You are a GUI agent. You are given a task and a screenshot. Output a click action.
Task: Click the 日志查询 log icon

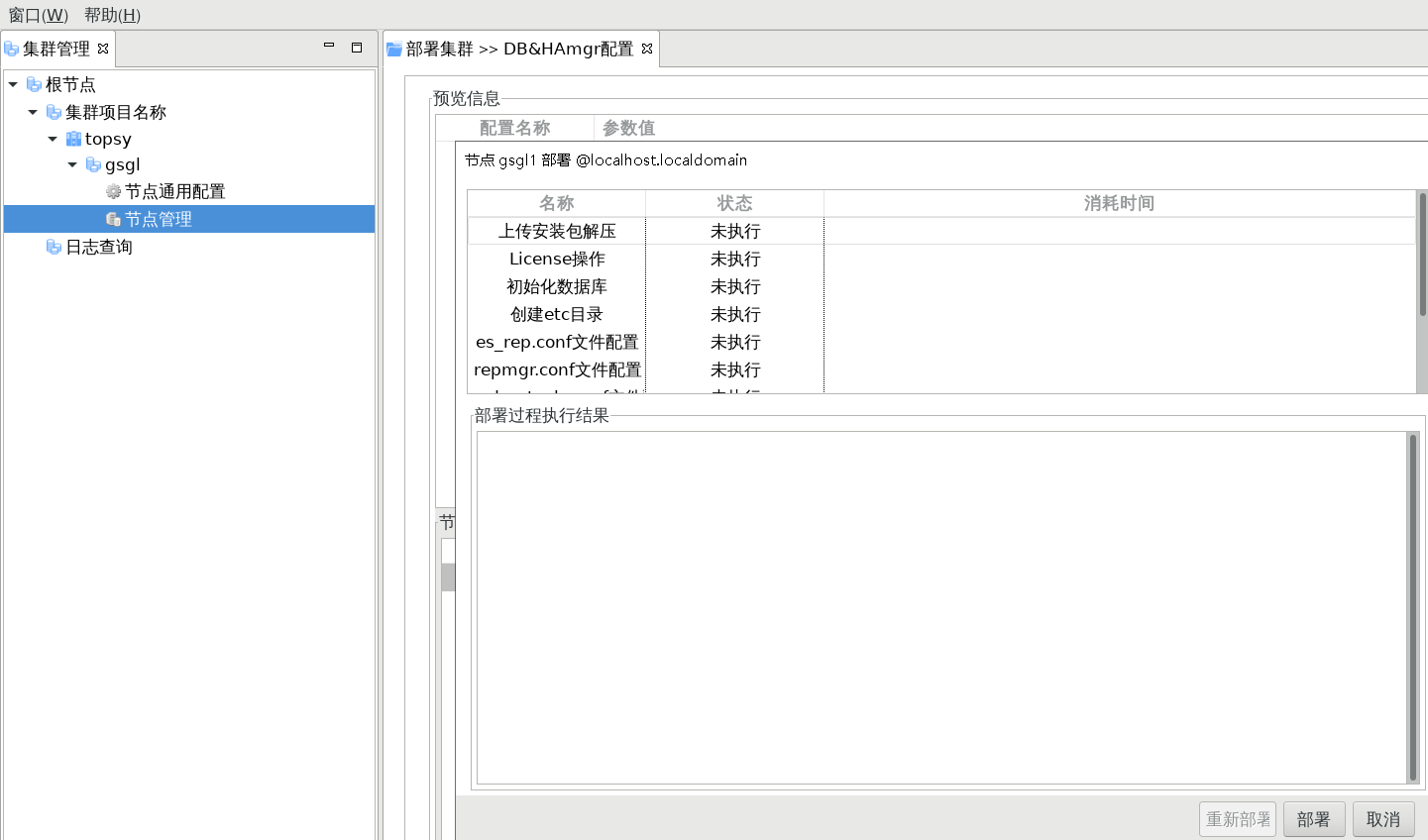point(54,247)
